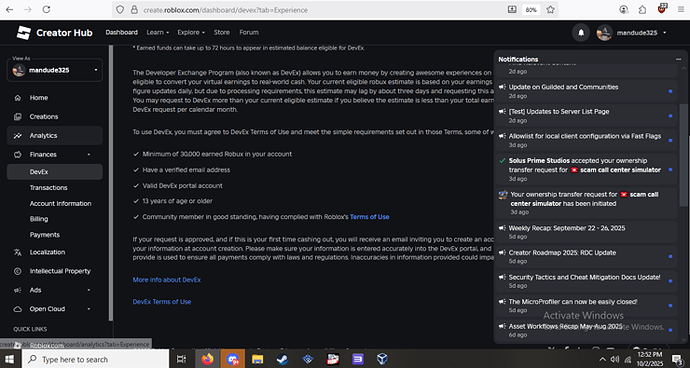Click the Finances piggy bank icon
Screen dimensions: 690x368
(18, 155)
